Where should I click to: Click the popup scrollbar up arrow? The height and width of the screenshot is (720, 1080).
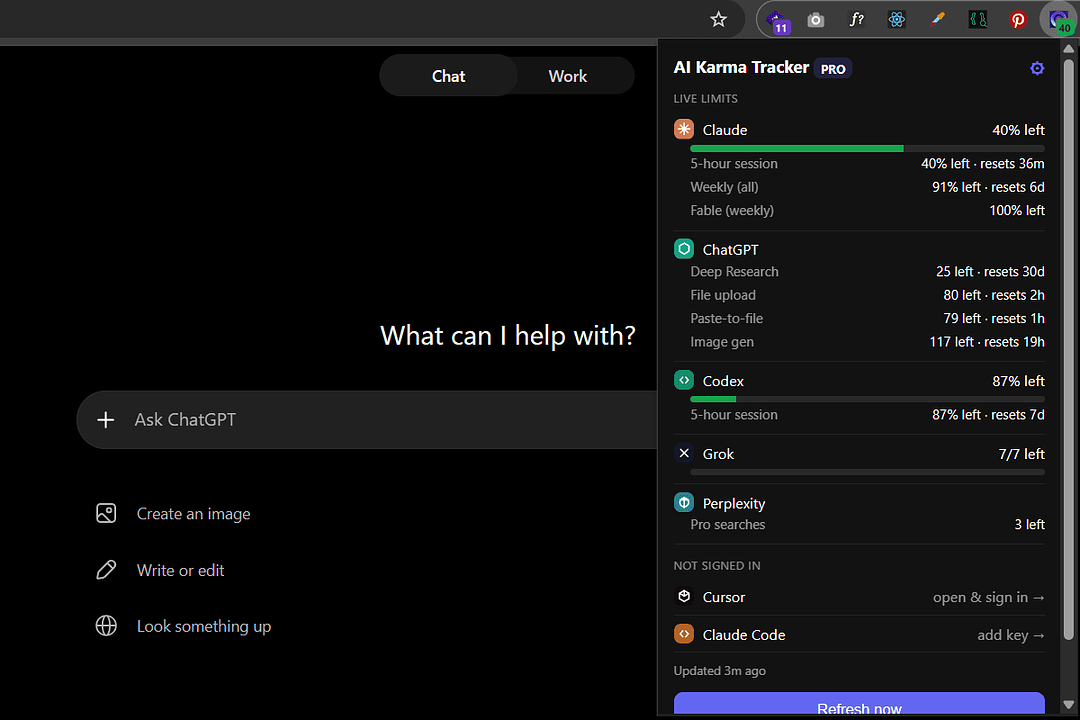click(x=1068, y=48)
